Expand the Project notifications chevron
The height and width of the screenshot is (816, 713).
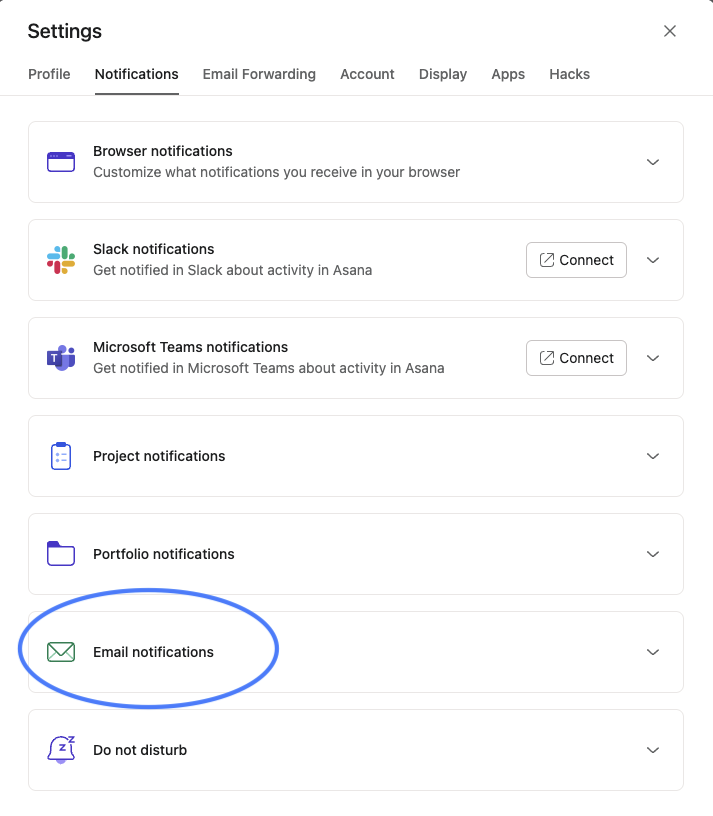653,456
